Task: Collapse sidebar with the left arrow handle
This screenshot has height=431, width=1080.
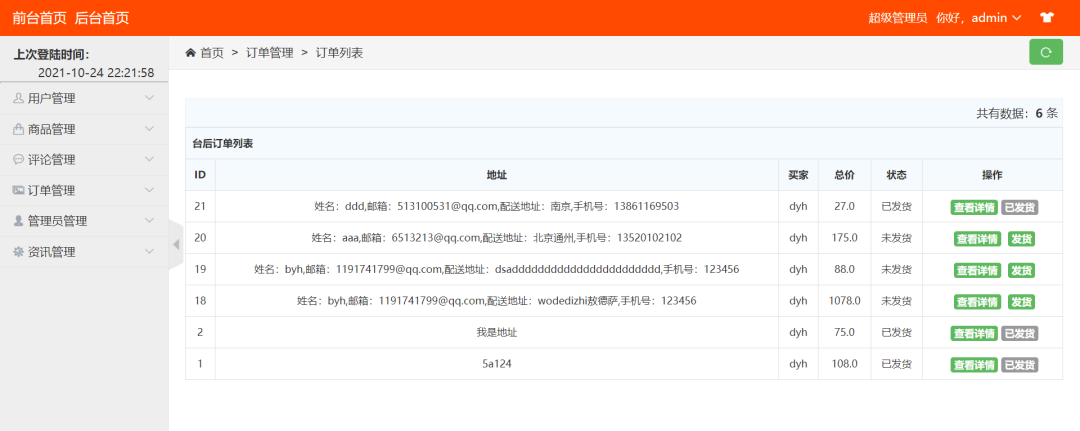Action: 176,244
